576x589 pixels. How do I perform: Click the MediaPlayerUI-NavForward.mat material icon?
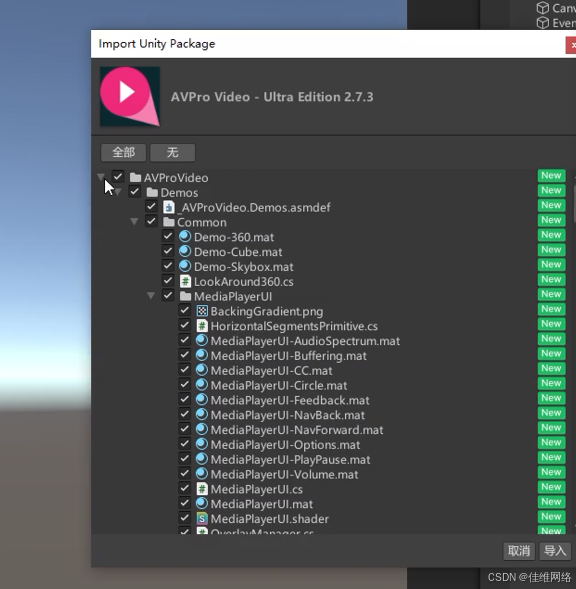pyautogui.click(x=202, y=429)
